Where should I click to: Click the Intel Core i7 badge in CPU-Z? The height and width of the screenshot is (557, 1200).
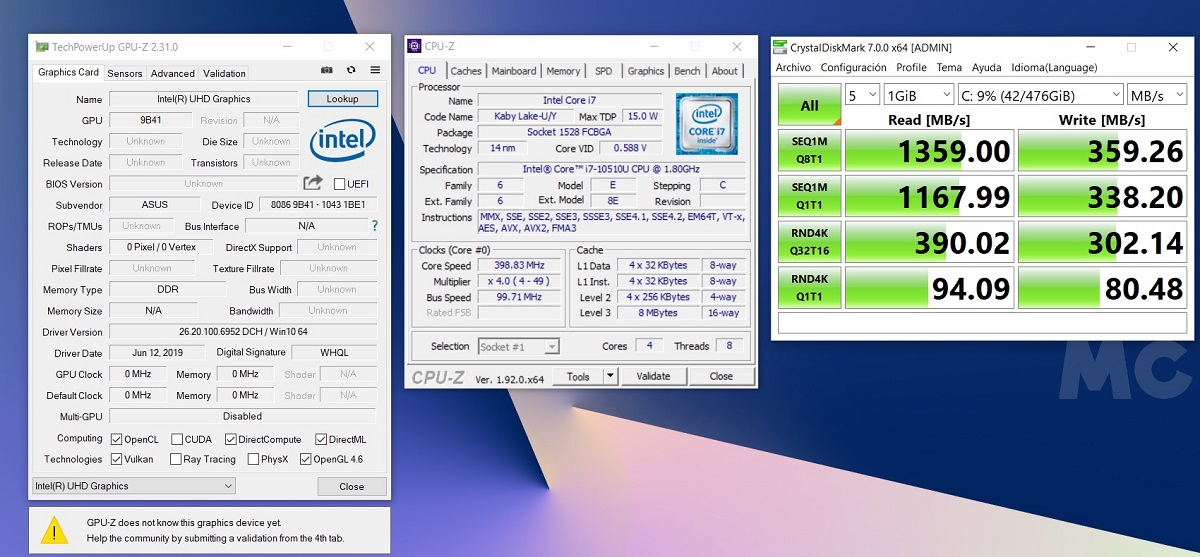[x=707, y=124]
